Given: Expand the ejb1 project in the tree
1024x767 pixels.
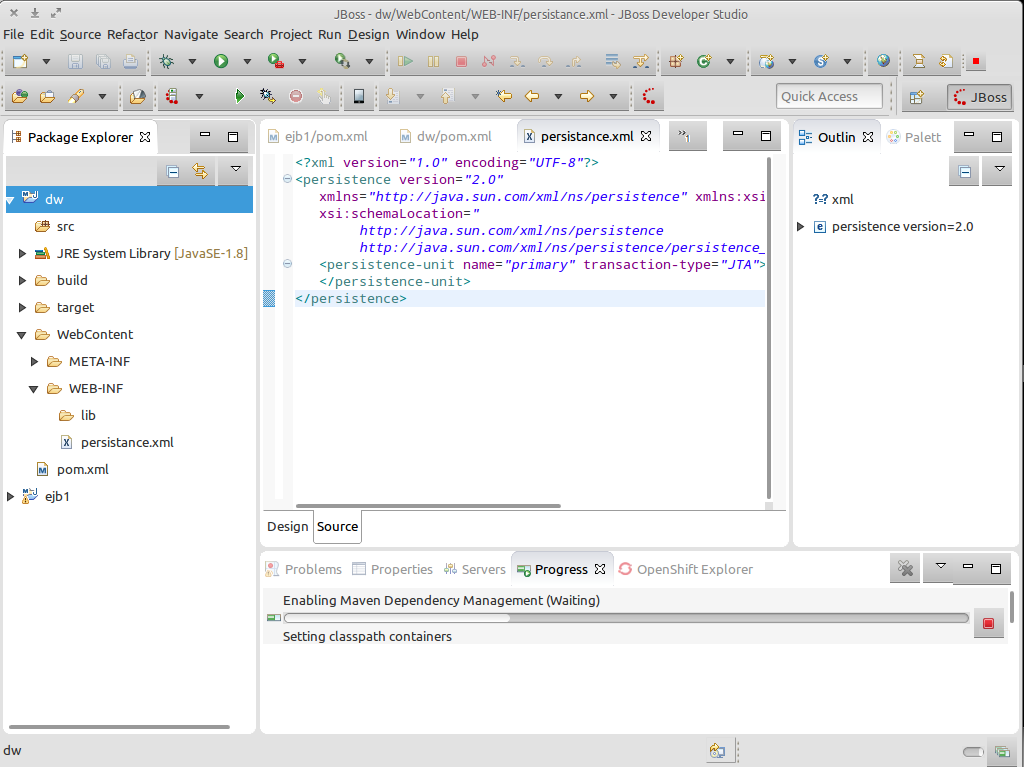Looking at the screenshot, I should pyautogui.click(x=11, y=496).
